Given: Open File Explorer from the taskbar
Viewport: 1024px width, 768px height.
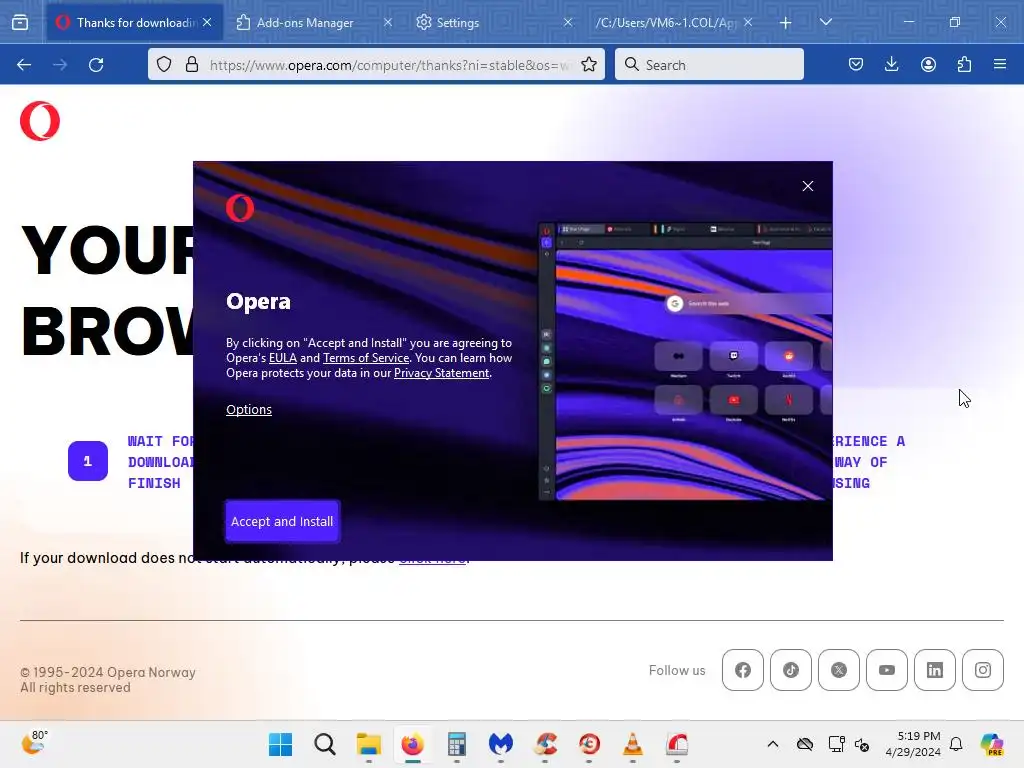Looking at the screenshot, I should coord(368,744).
